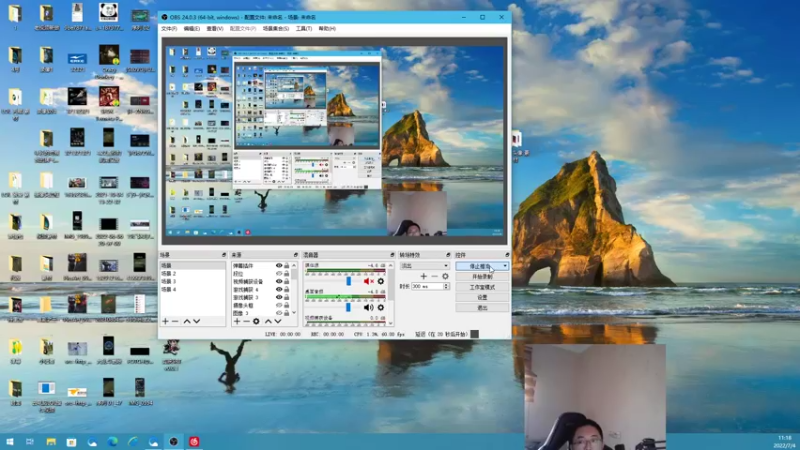Switch to OBS in the taskbar

(x=173, y=442)
